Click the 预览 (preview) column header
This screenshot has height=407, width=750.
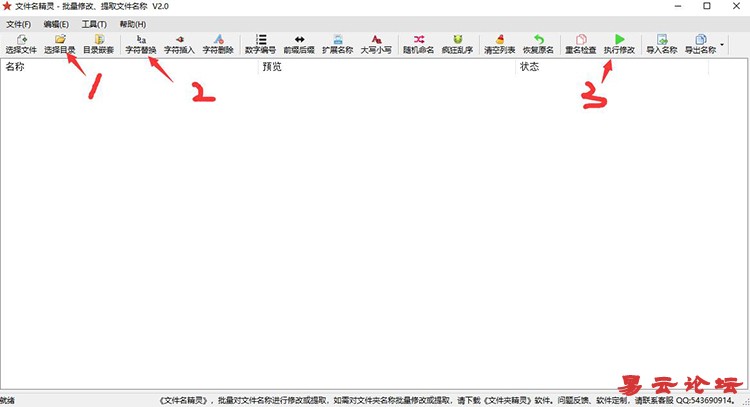[386, 67]
